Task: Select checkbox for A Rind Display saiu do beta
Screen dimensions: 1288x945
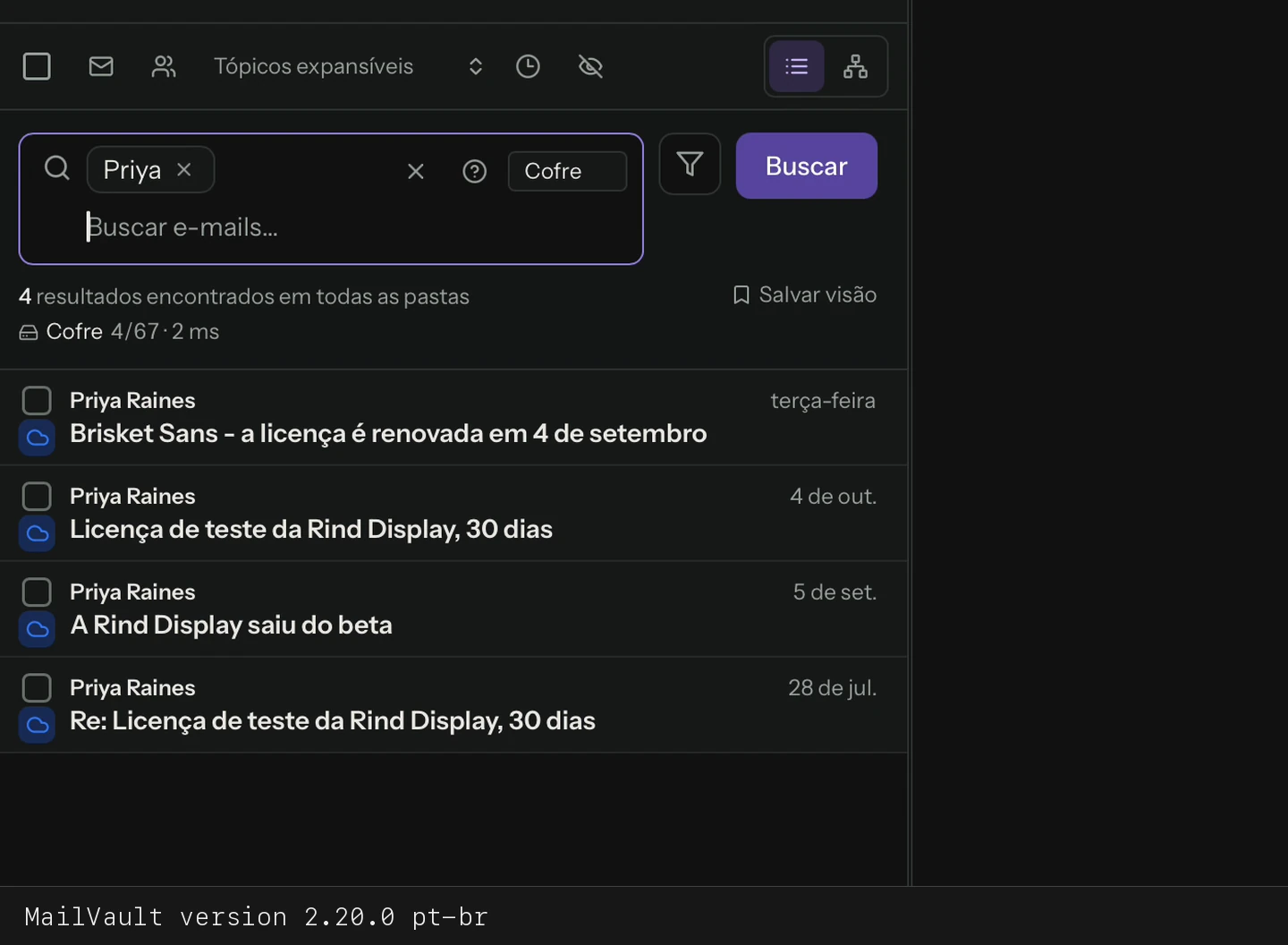Action: pos(37,592)
